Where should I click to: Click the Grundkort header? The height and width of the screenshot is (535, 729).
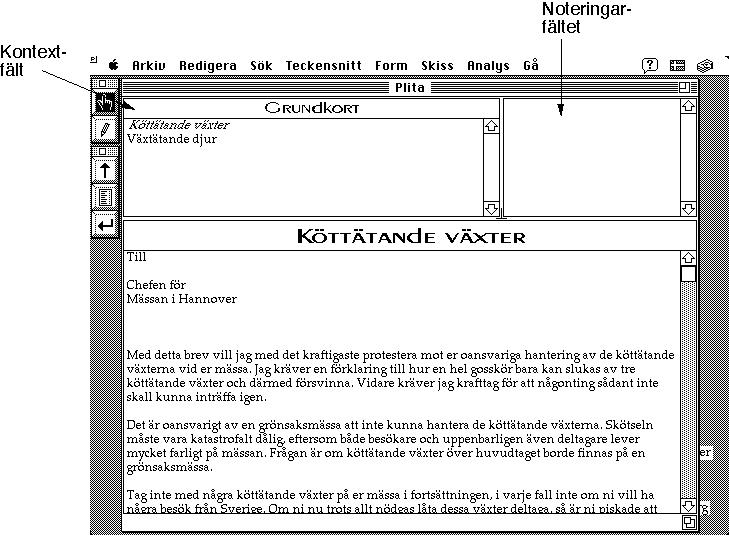(311, 108)
